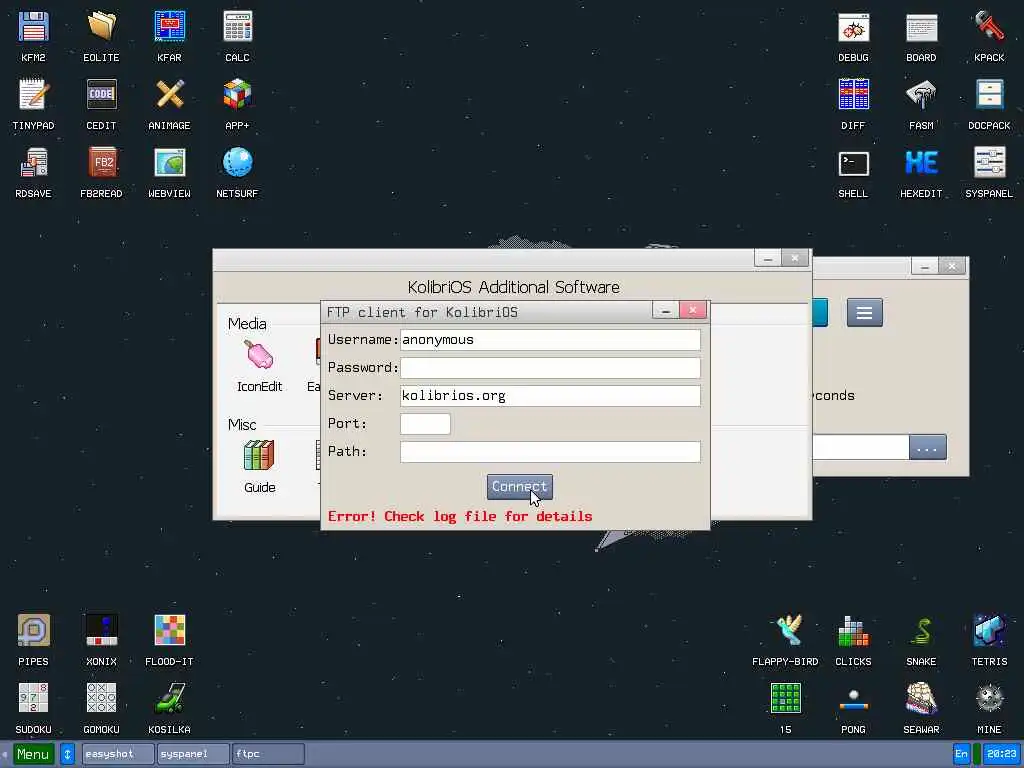The height and width of the screenshot is (768, 1024).
Task: Open the KFAR desktop icon
Action: [169, 27]
